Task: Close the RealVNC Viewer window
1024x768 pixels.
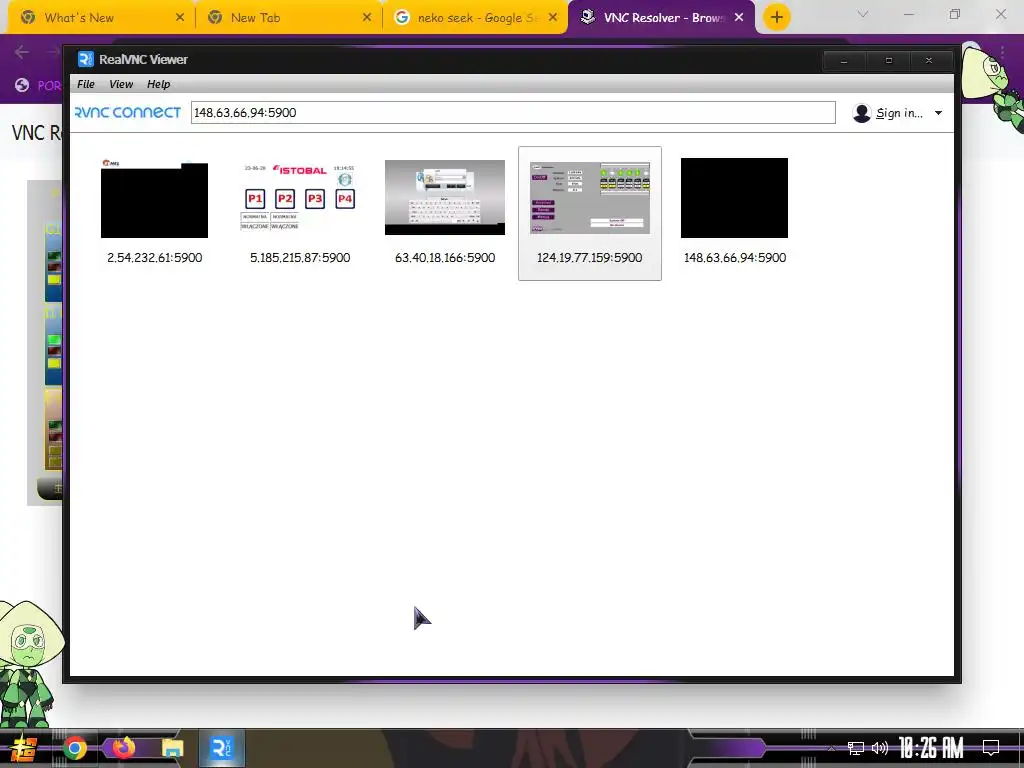Action: click(929, 61)
